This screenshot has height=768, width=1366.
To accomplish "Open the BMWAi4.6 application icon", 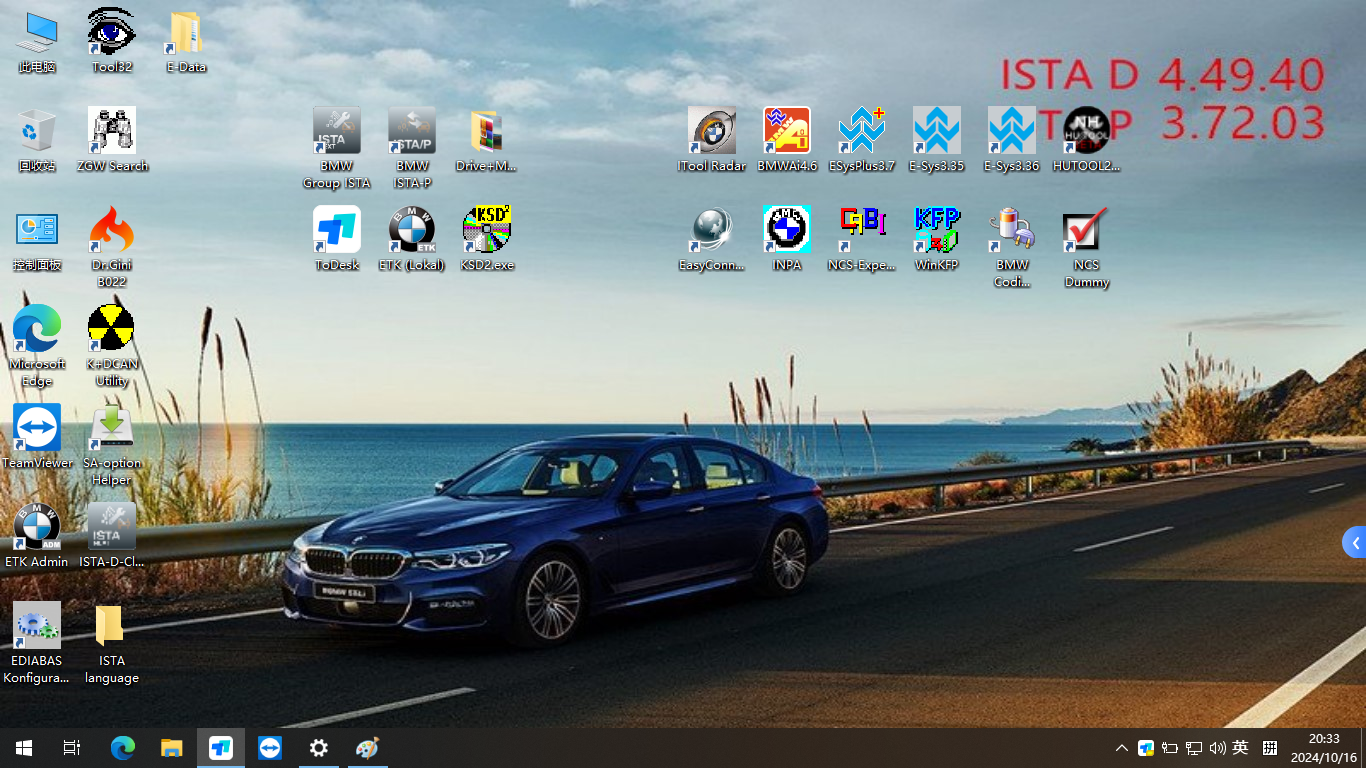I will pyautogui.click(x=787, y=140).
